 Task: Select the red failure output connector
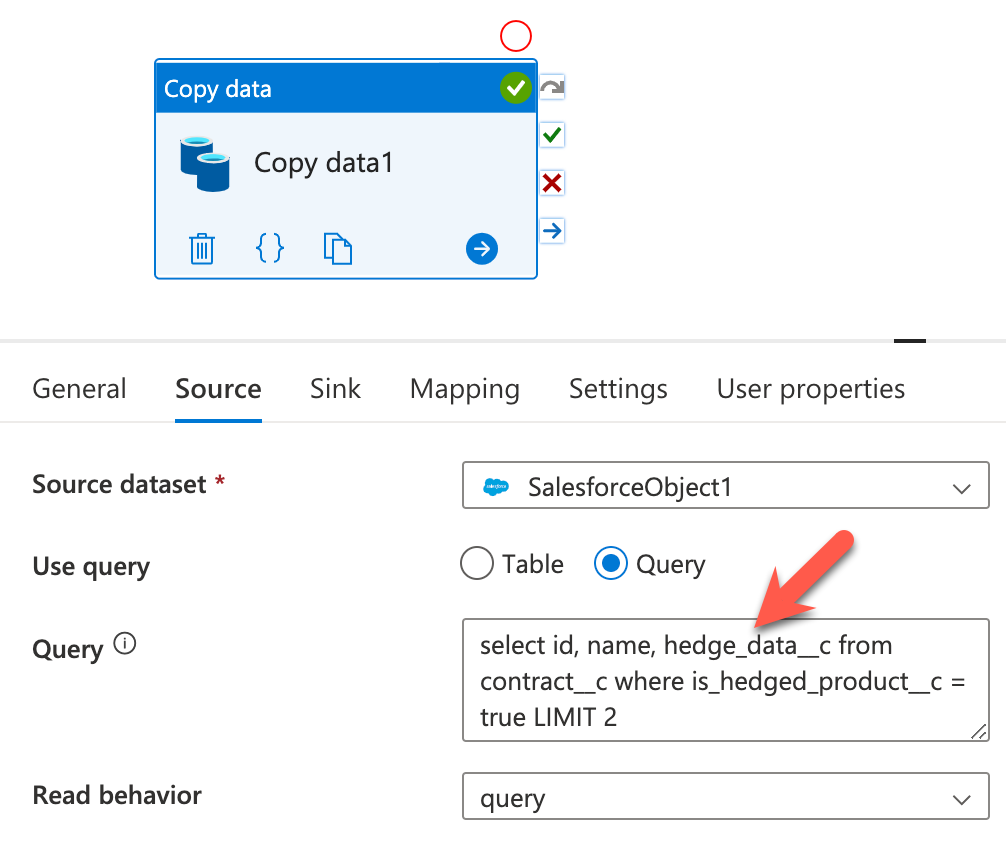(552, 182)
